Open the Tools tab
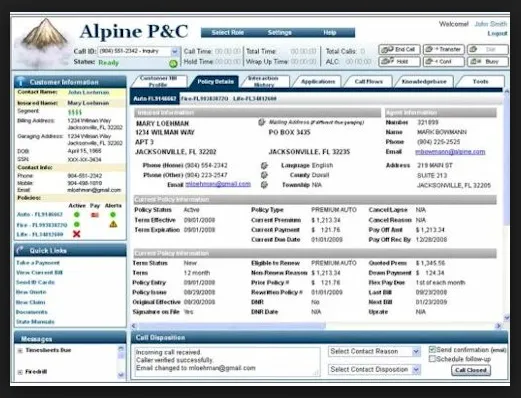 [480, 82]
